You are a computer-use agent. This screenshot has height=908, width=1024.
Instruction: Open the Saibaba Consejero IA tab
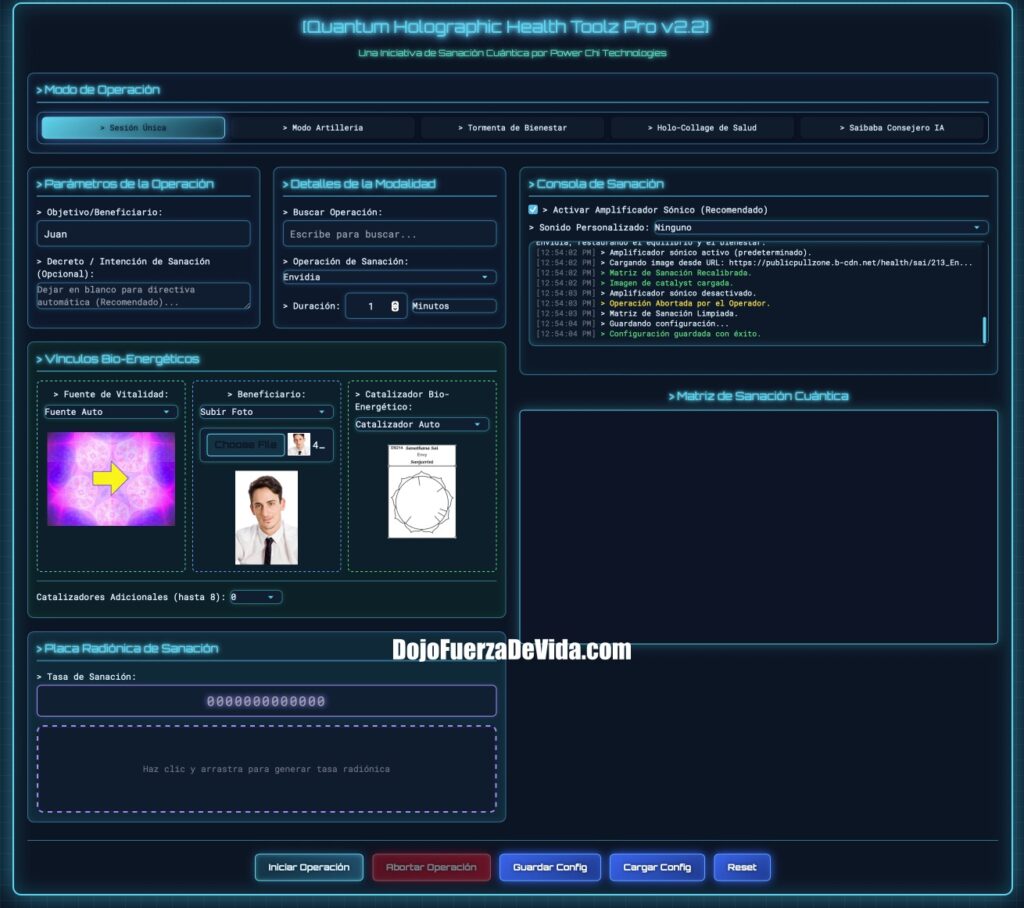point(892,127)
